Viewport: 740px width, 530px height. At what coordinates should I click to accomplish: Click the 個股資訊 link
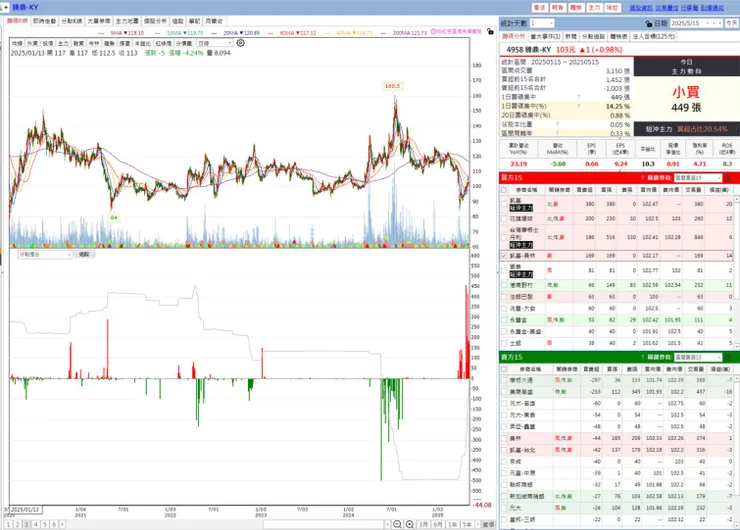click(641, 8)
